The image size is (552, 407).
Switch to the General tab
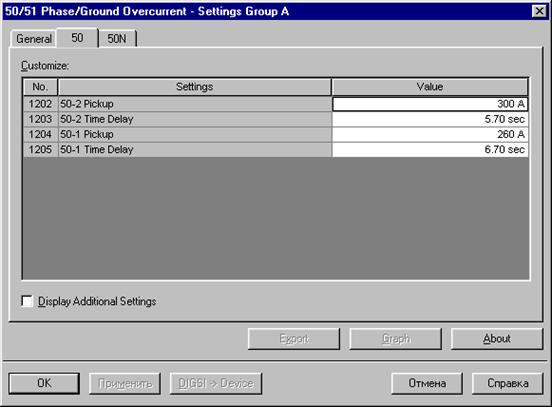click(33, 39)
